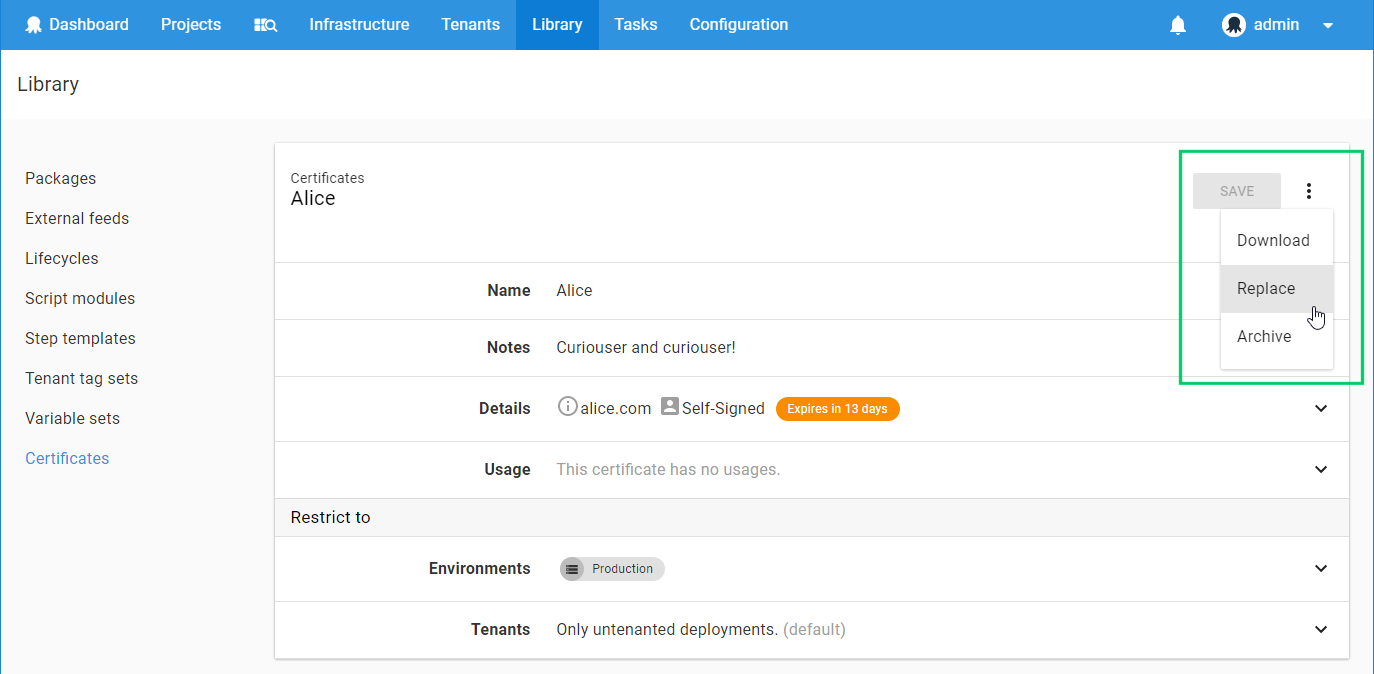Expand the Environments section chevron

[1321, 568]
